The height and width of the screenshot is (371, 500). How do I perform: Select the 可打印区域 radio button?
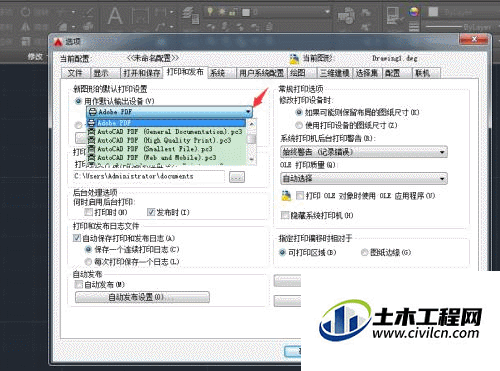(283, 252)
